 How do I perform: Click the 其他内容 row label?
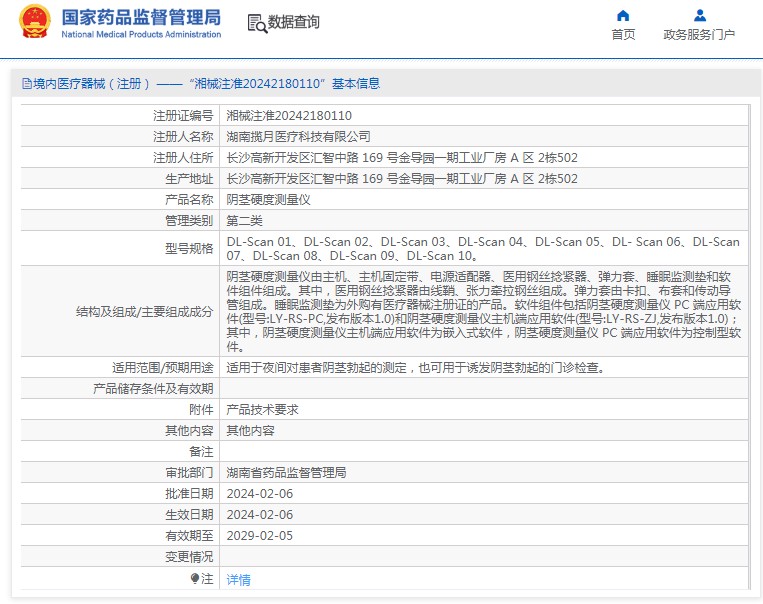189,431
